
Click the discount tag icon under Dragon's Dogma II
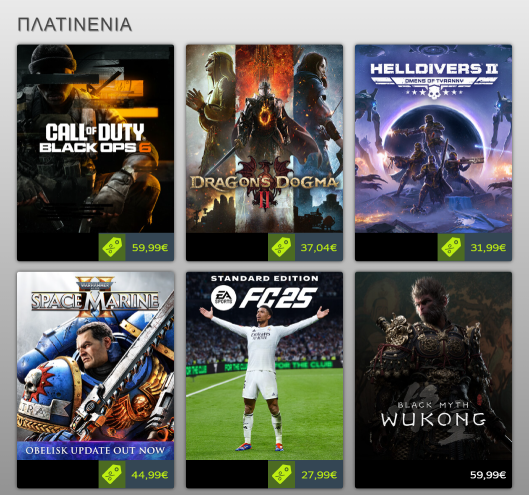(x=281, y=247)
